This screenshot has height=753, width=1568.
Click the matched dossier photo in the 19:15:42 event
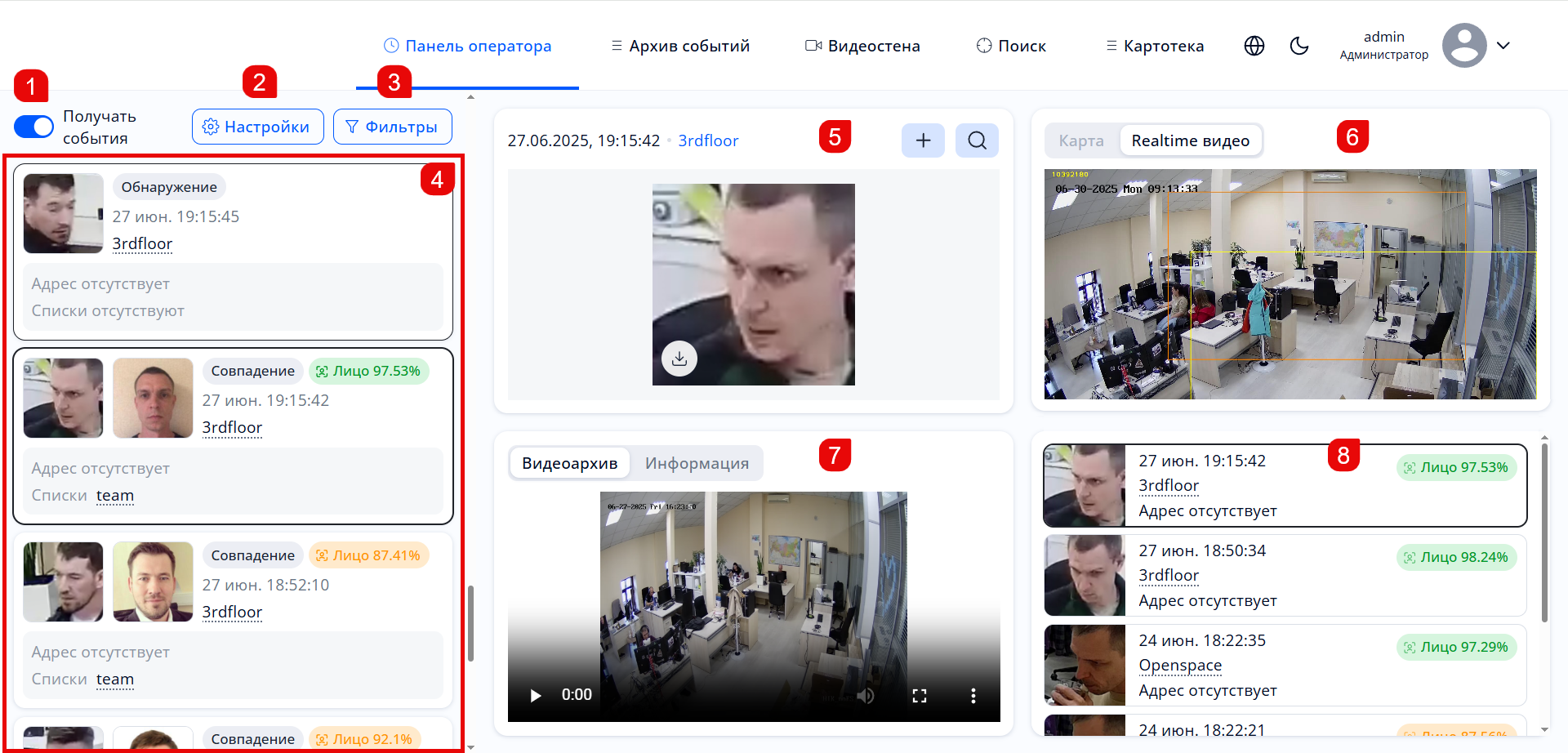point(154,398)
